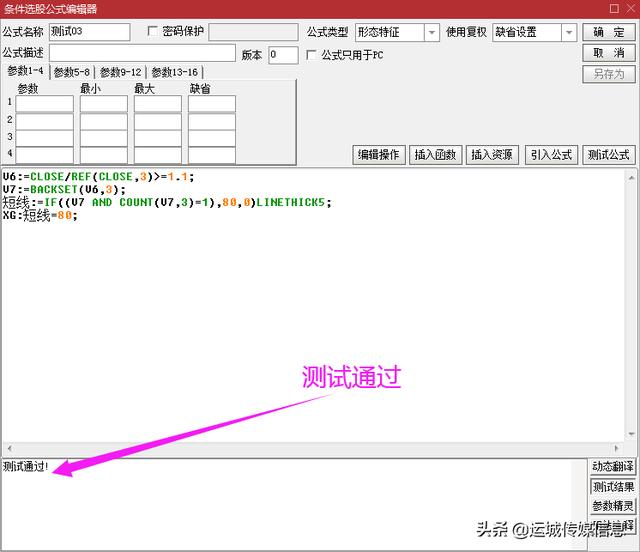
Task: Click parameter row 4 缺省 field
Action: coord(212,155)
